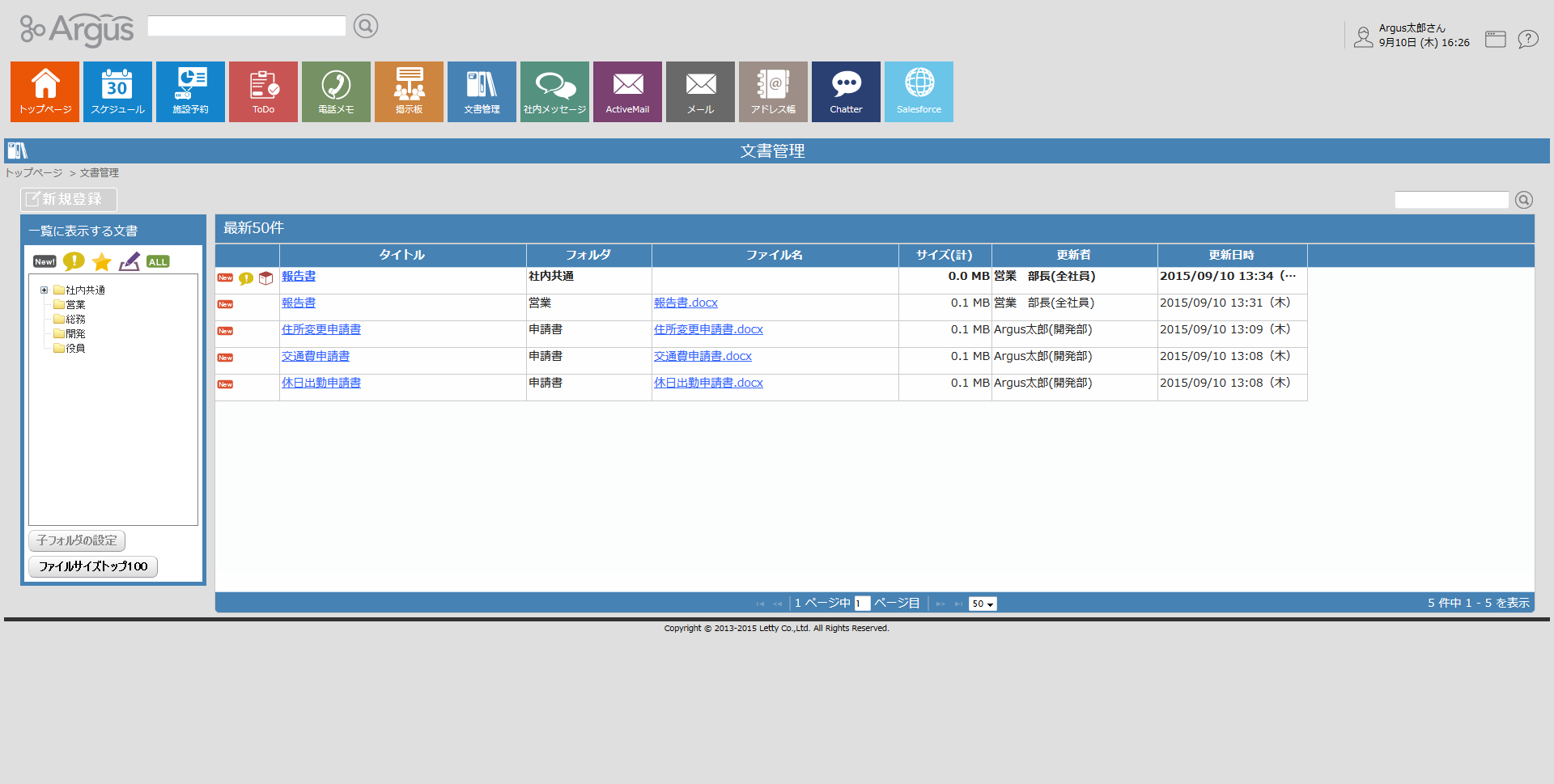1554x784 pixels.
Task: Select the 役員 folder in tree
Action: click(75, 348)
